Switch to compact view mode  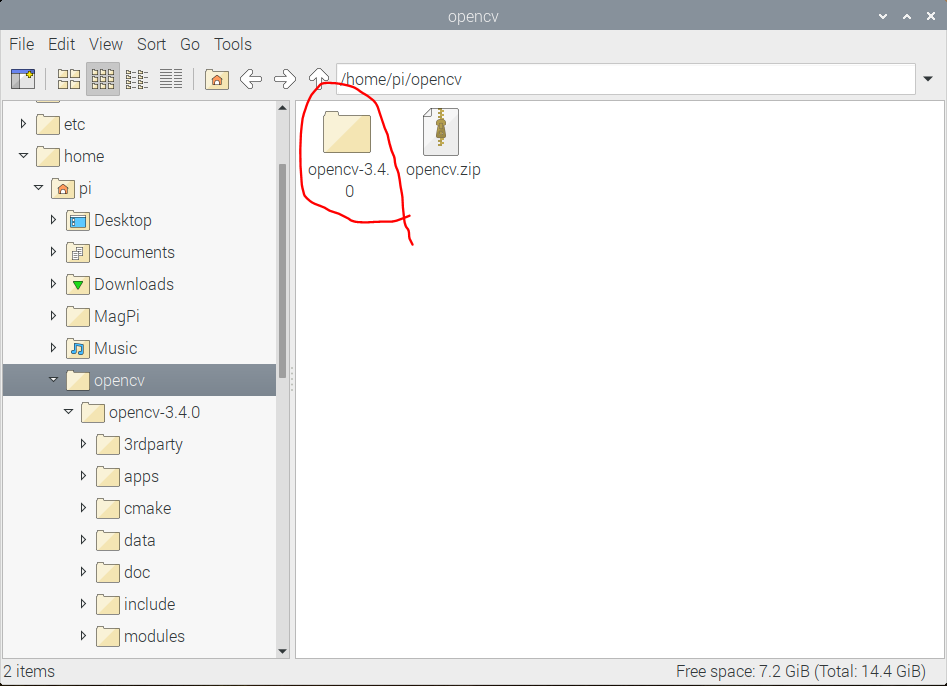pyautogui.click(x=137, y=79)
